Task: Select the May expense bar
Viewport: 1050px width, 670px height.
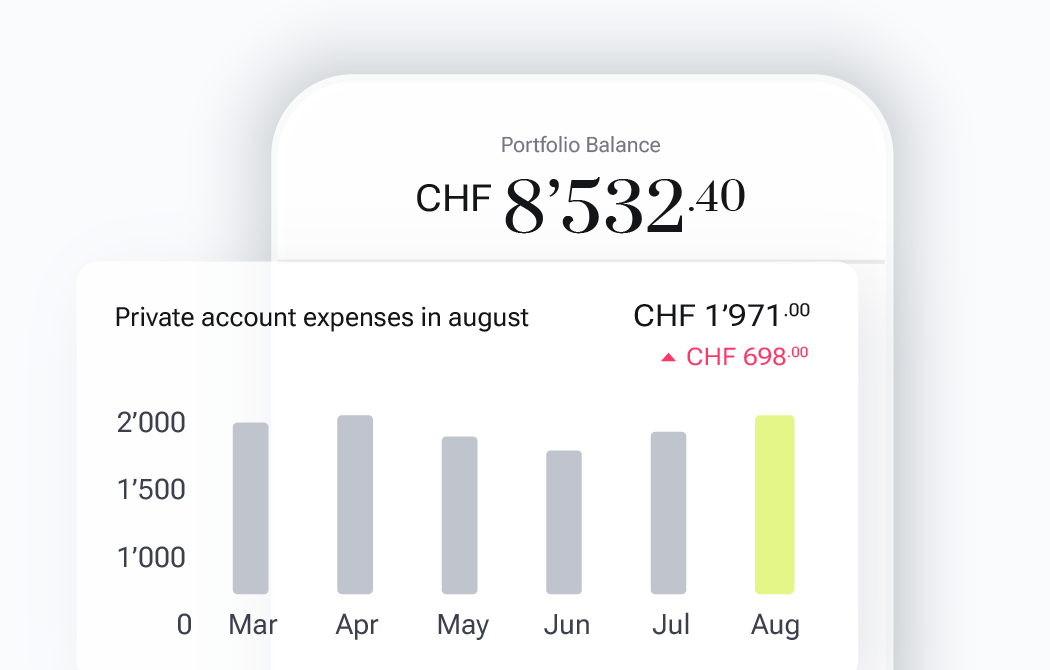Action: point(459,515)
